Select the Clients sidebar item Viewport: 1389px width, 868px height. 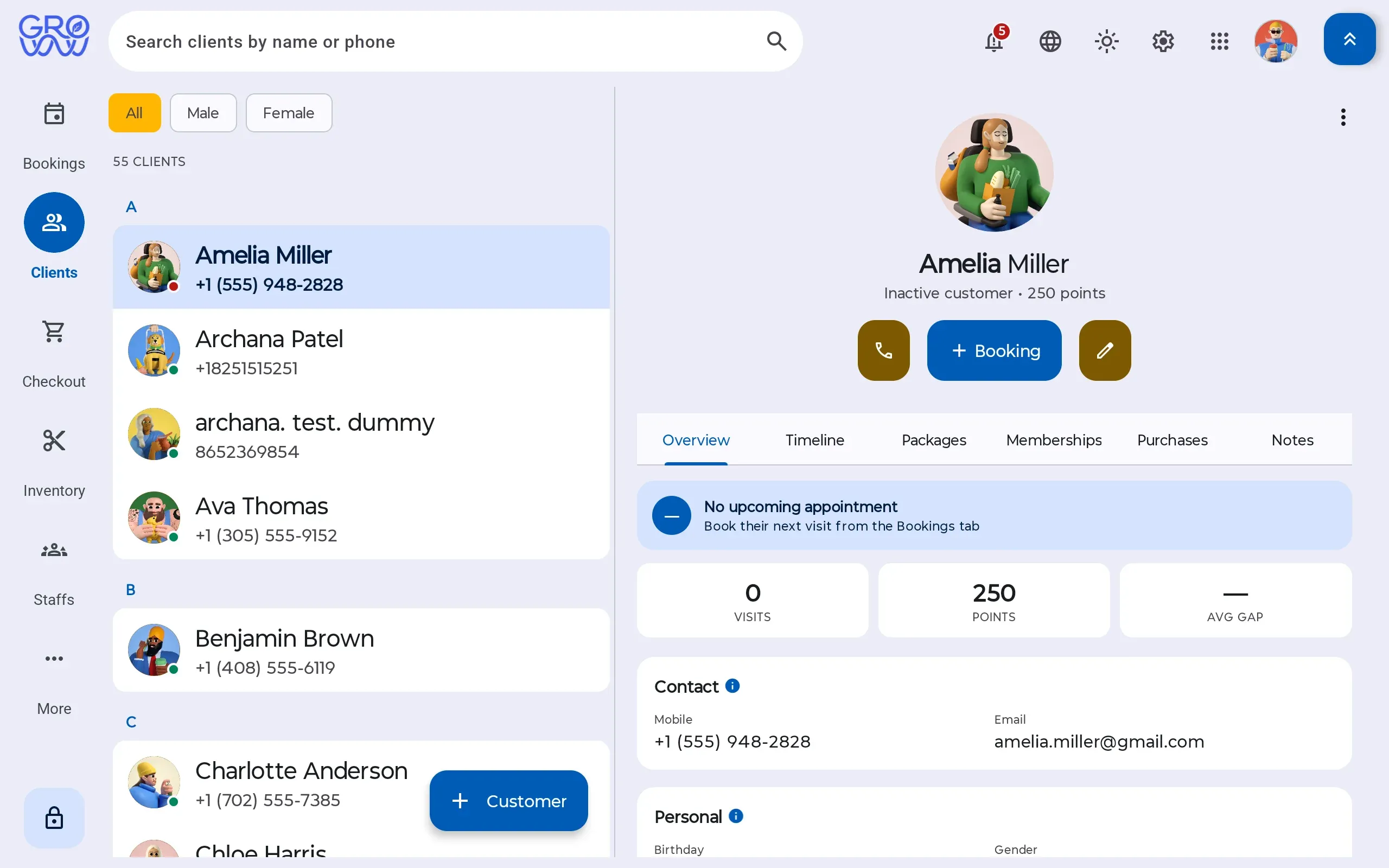click(x=54, y=237)
